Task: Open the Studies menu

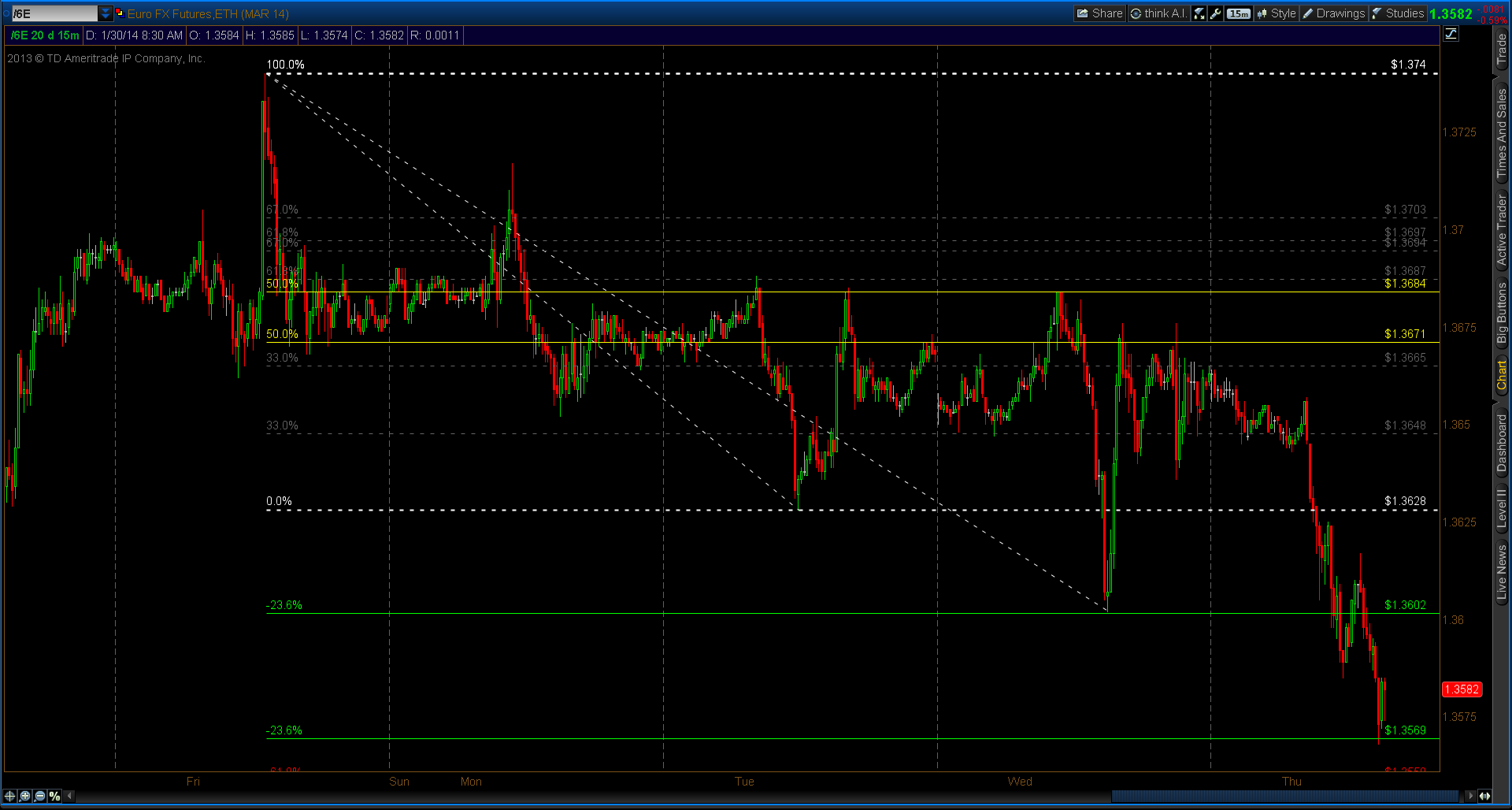Action: pyautogui.click(x=1398, y=13)
